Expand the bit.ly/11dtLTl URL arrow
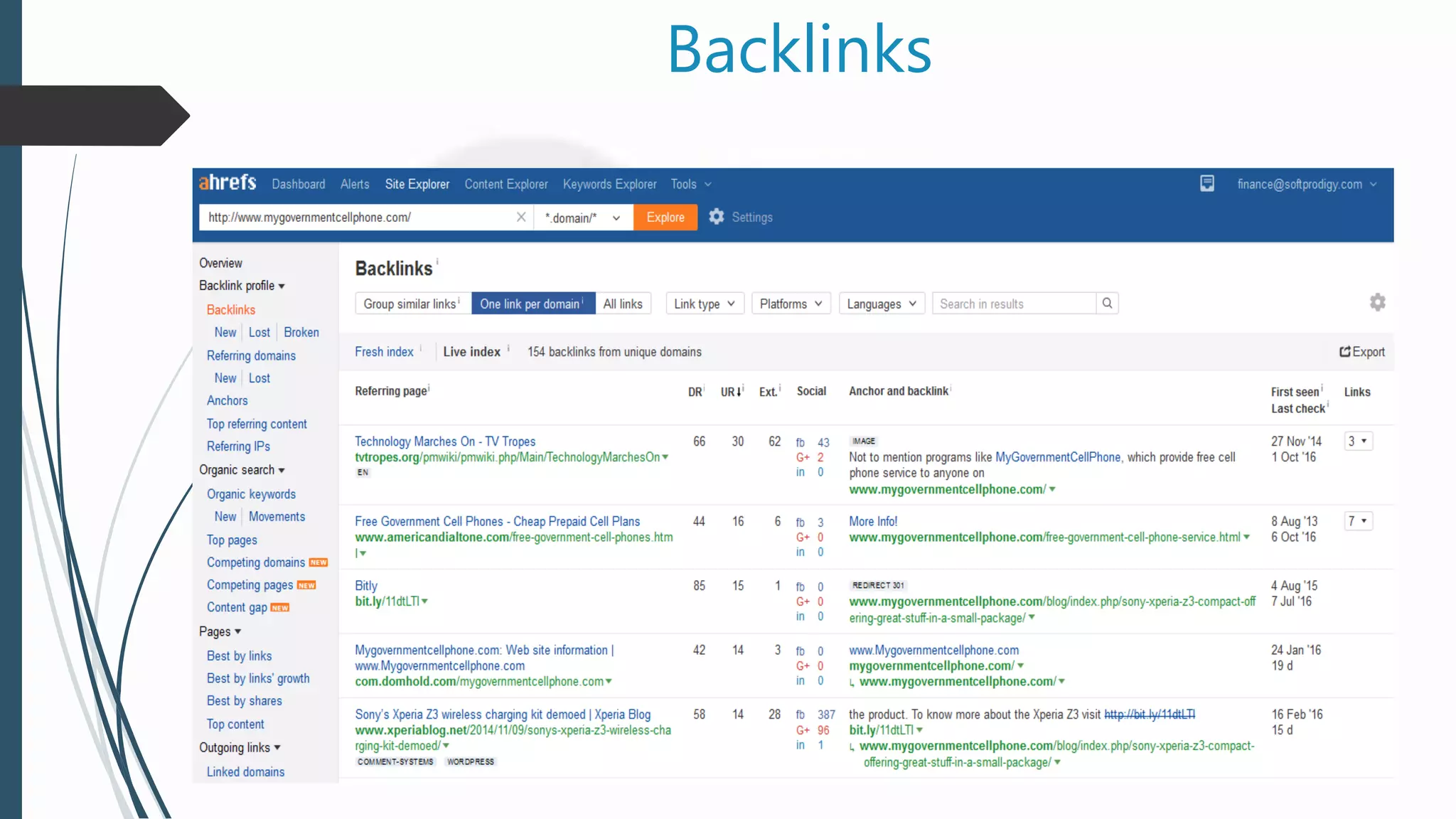This screenshot has height=819, width=1456. click(424, 601)
